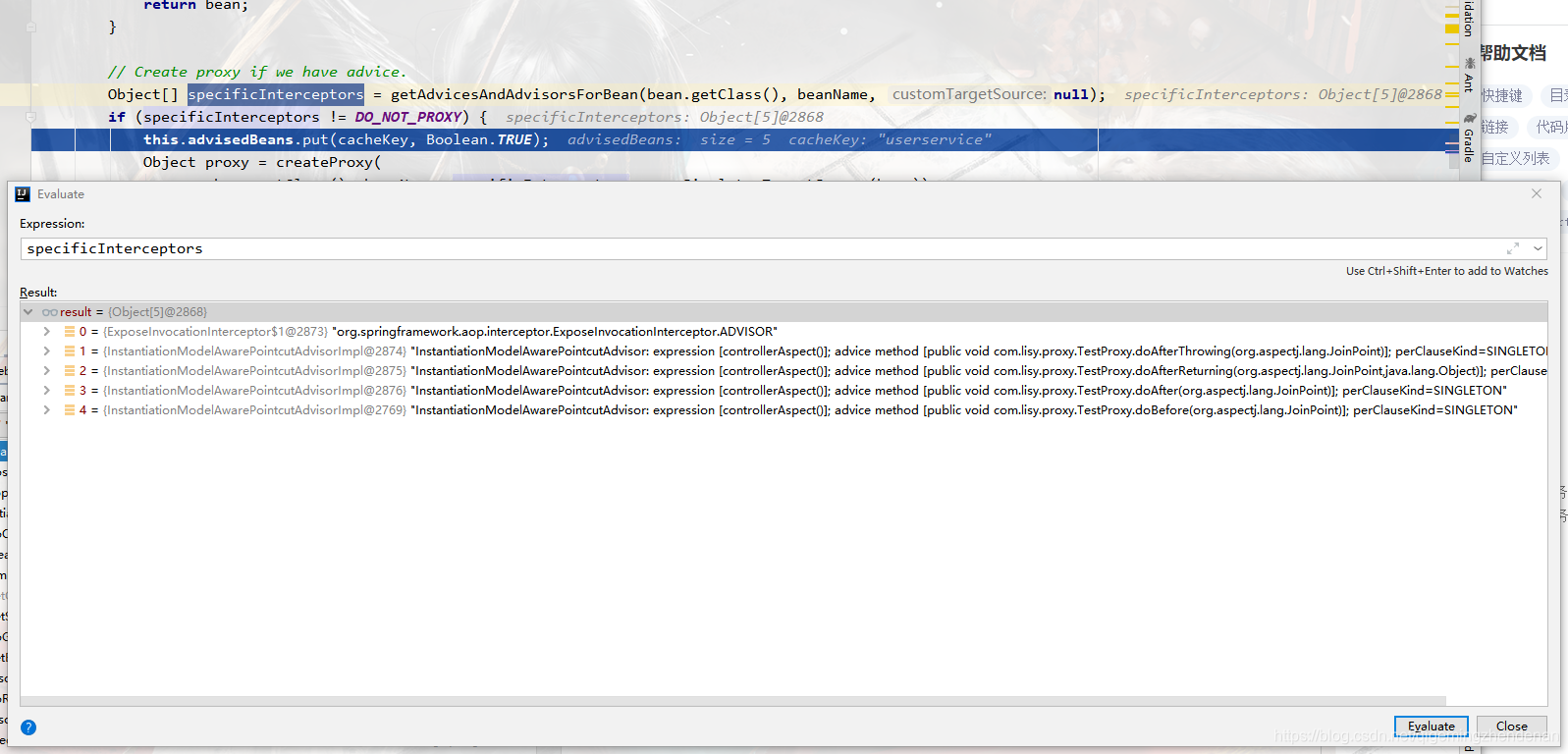Click the Gradle elephant icon on the sidebar
The height and width of the screenshot is (754, 1568).
[x=1469, y=118]
